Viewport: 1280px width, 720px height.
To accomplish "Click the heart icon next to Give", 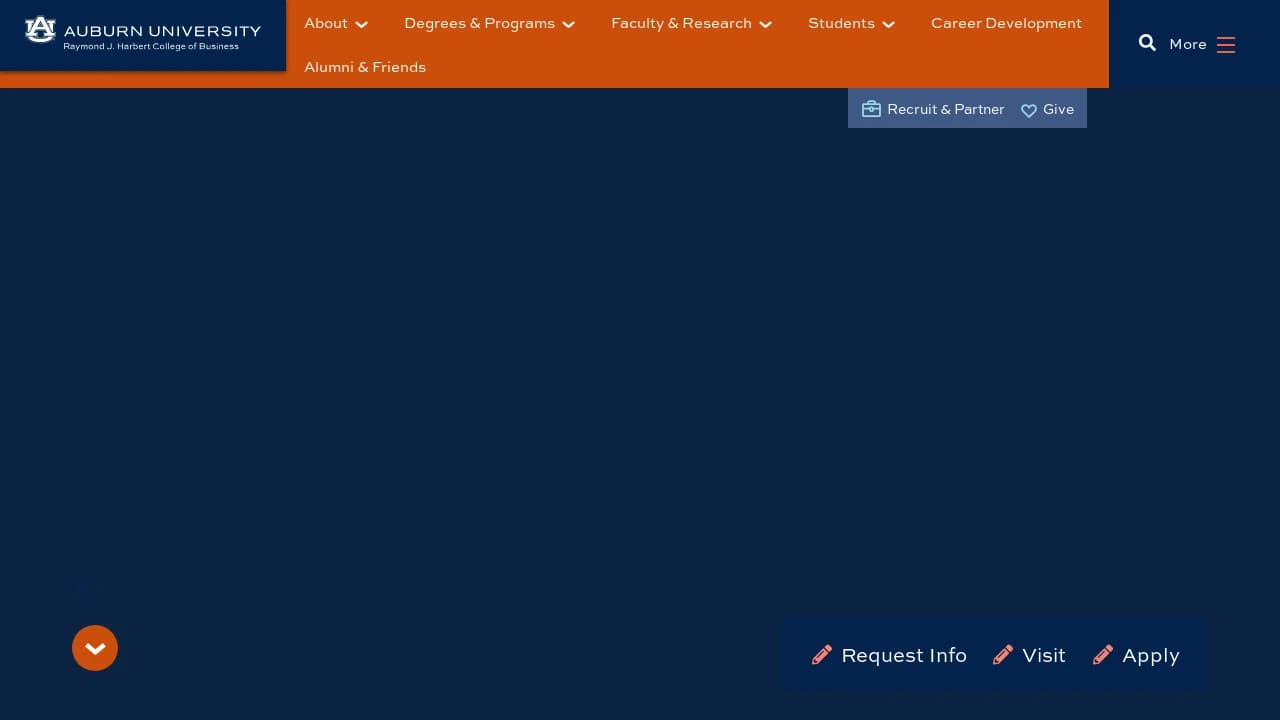I will [x=1028, y=110].
